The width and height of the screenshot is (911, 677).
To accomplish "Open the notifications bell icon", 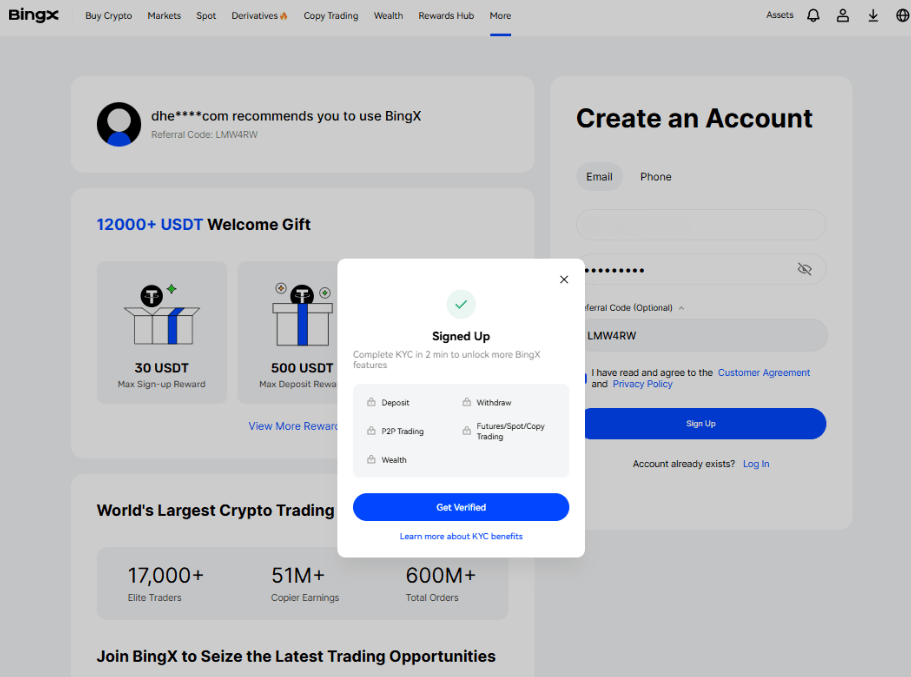I will pos(813,16).
